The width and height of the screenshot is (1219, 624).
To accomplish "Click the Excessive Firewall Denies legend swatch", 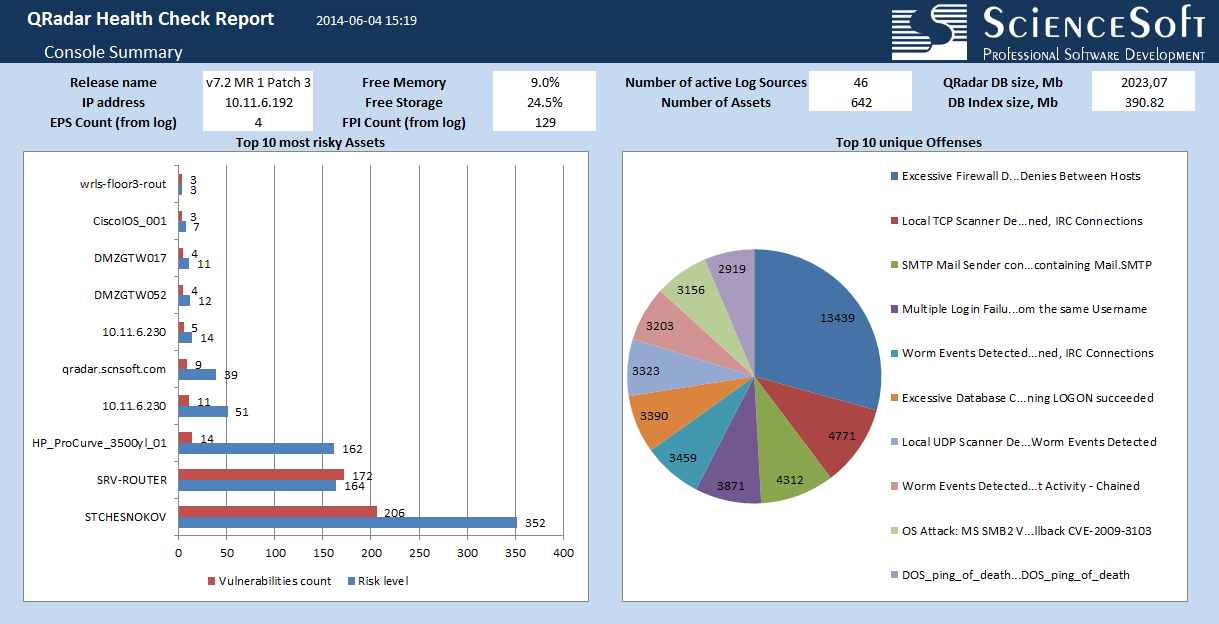I will 894,176.
